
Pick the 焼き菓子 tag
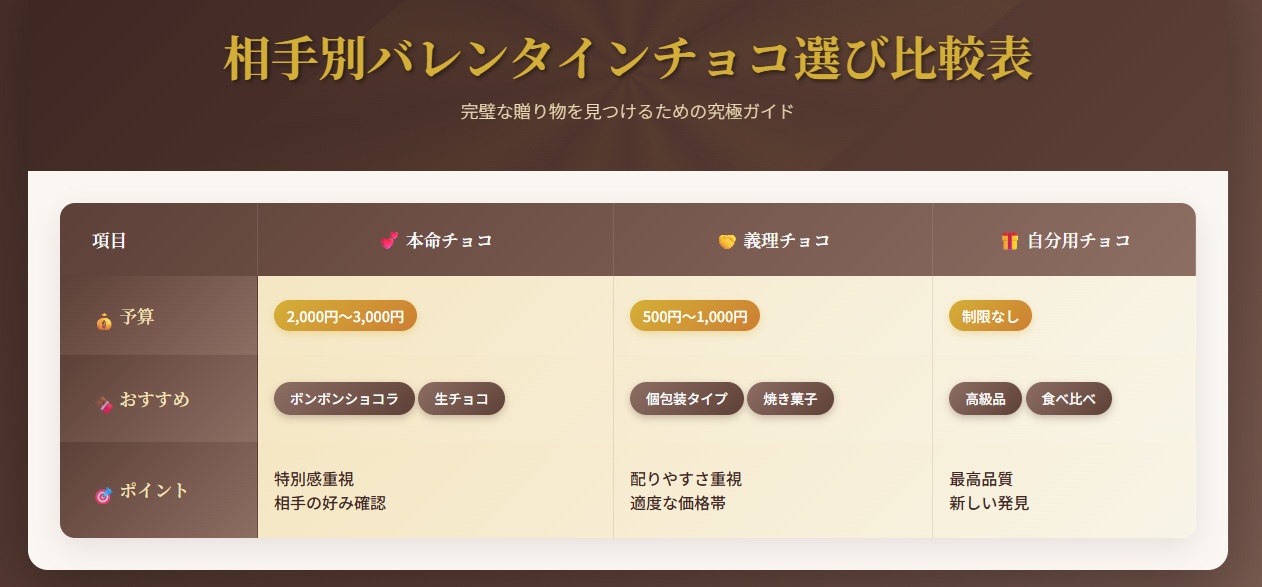(x=790, y=398)
